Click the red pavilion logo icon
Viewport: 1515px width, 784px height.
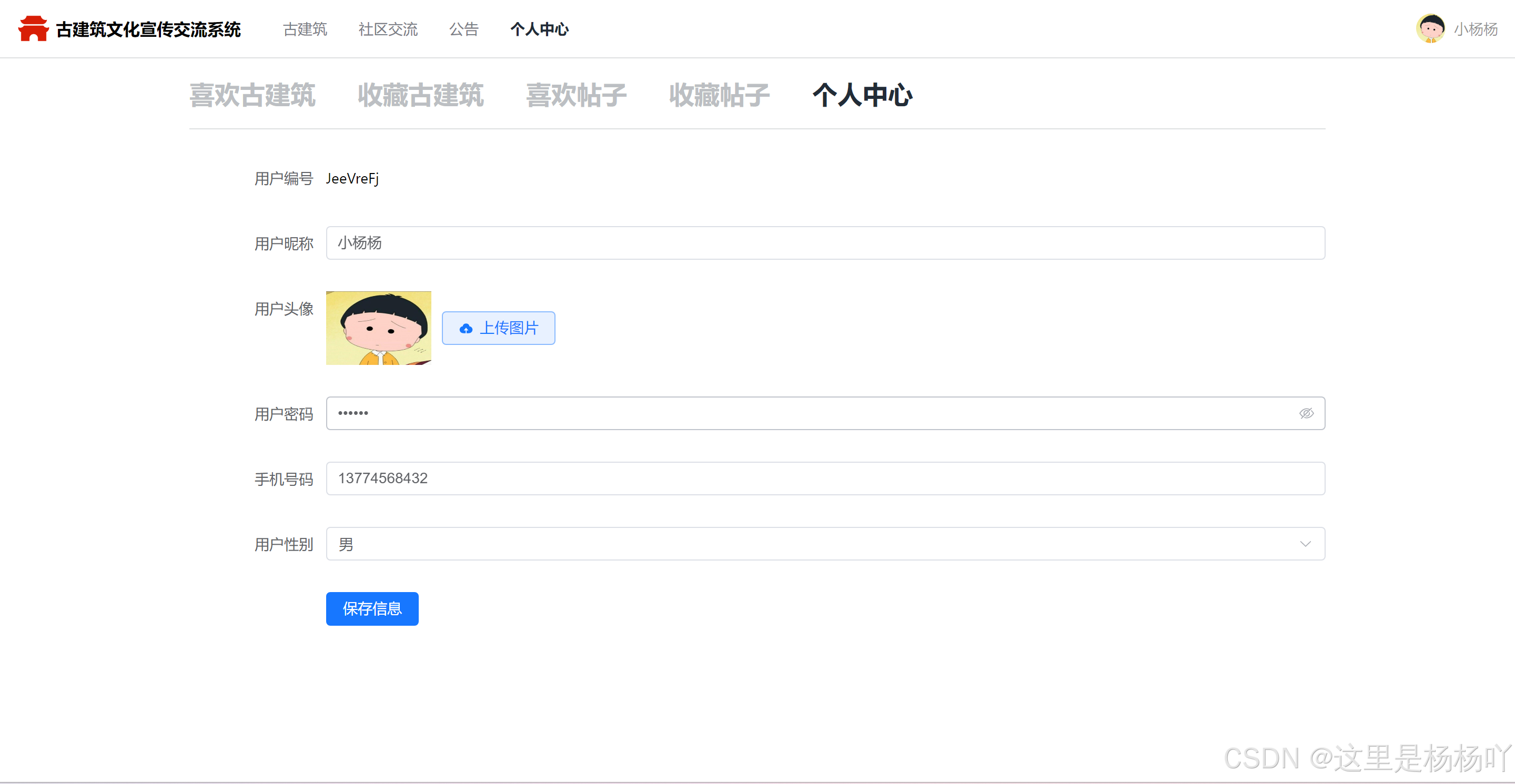point(33,29)
